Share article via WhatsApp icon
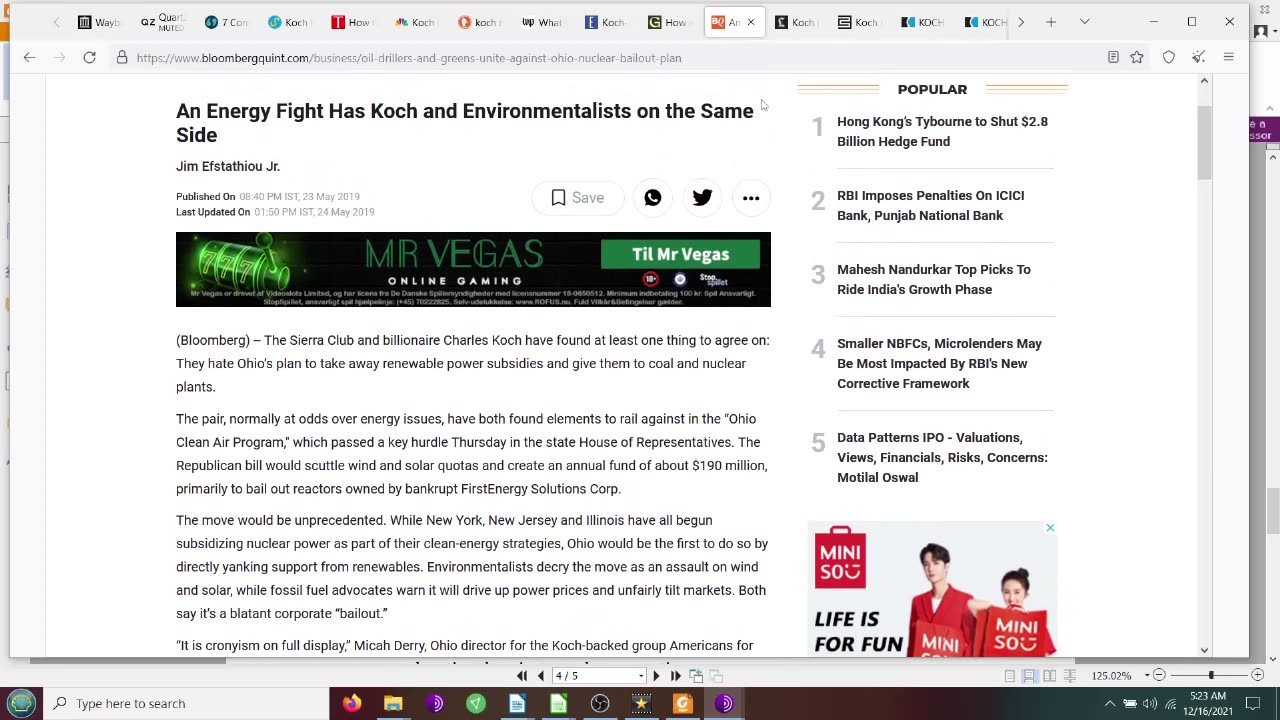This screenshot has width=1280, height=720. pyautogui.click(x=652, y=198)
